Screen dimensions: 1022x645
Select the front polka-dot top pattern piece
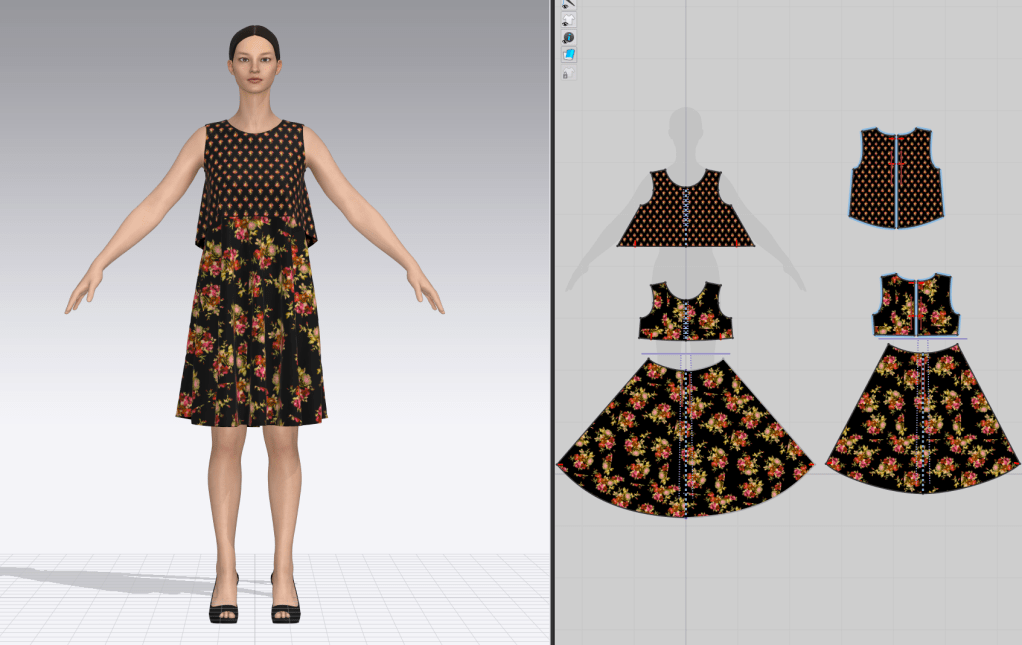coord(660,212)
